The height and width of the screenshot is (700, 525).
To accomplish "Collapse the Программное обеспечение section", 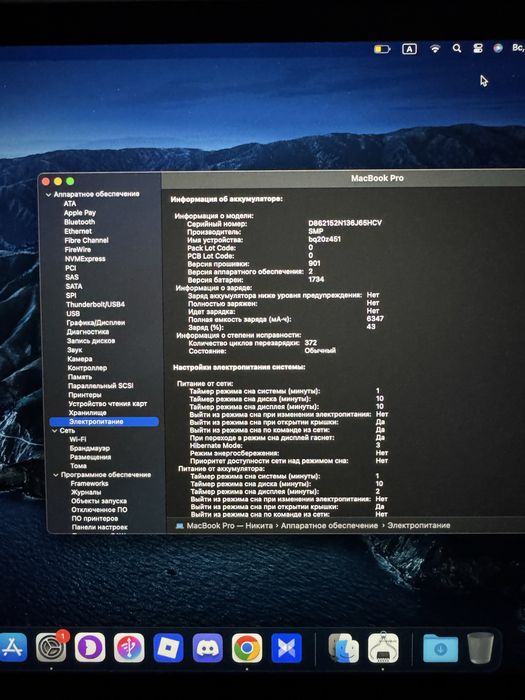I will (x=56, y=475).
